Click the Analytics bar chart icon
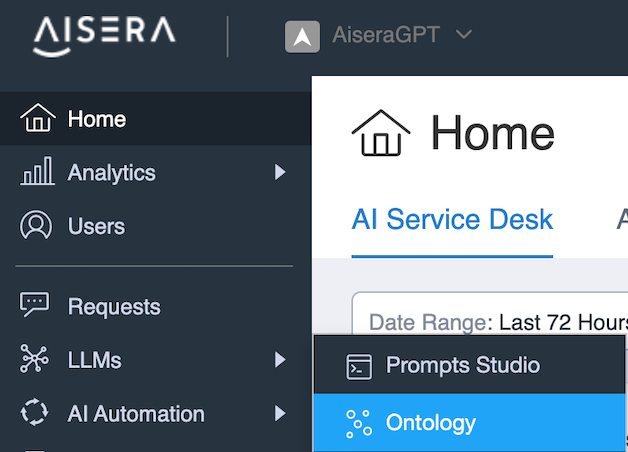This screenshot has height=452, width=628. (37, 171)
